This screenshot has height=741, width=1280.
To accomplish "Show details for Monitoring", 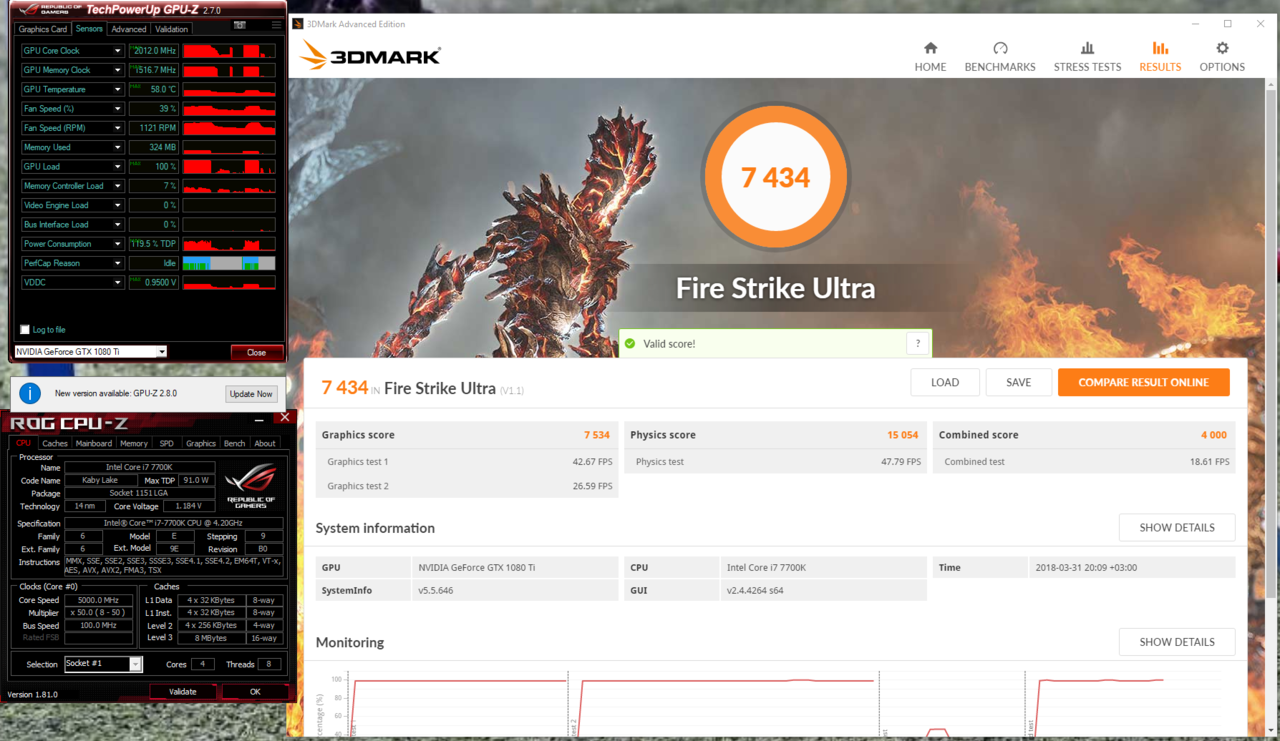I will point(1177,642).
